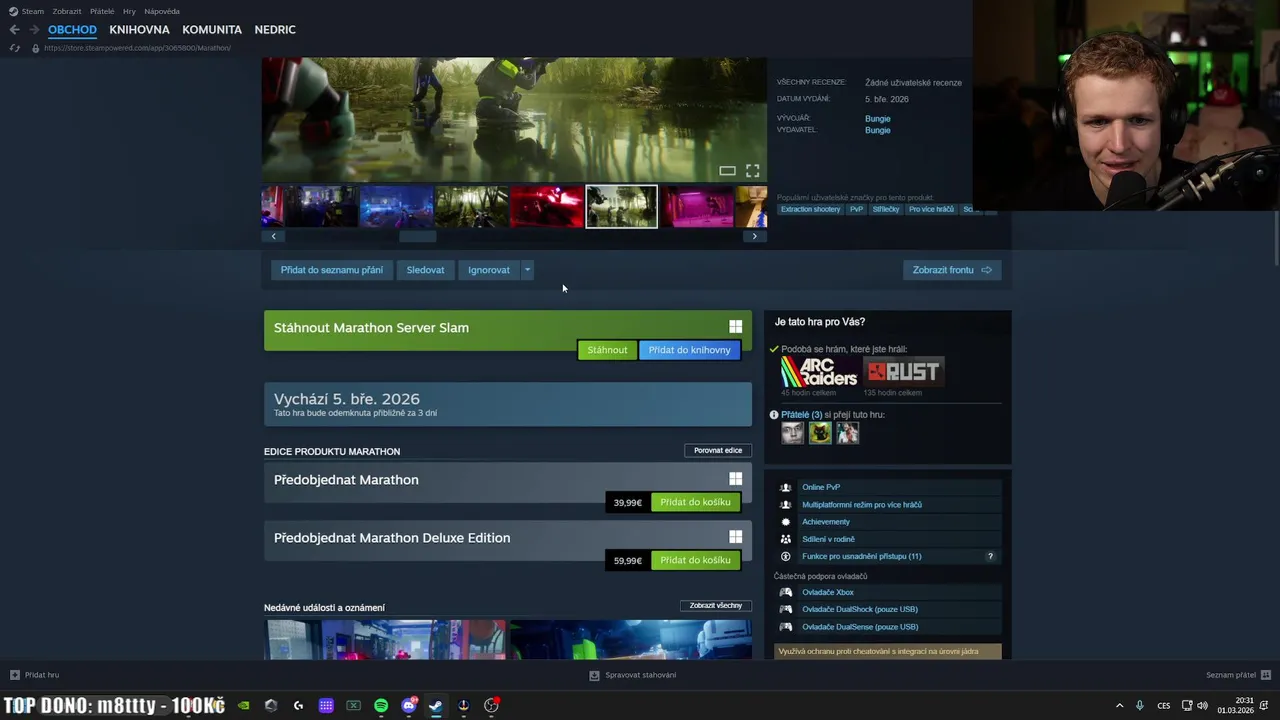Click Přidat do knihovny button

(x=689, y=350)
